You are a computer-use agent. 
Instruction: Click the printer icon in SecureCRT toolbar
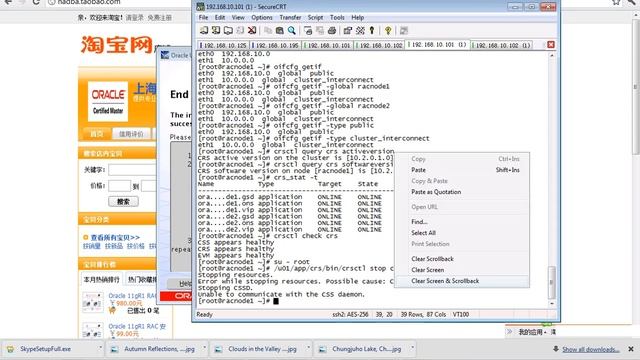tap(332, 30)
